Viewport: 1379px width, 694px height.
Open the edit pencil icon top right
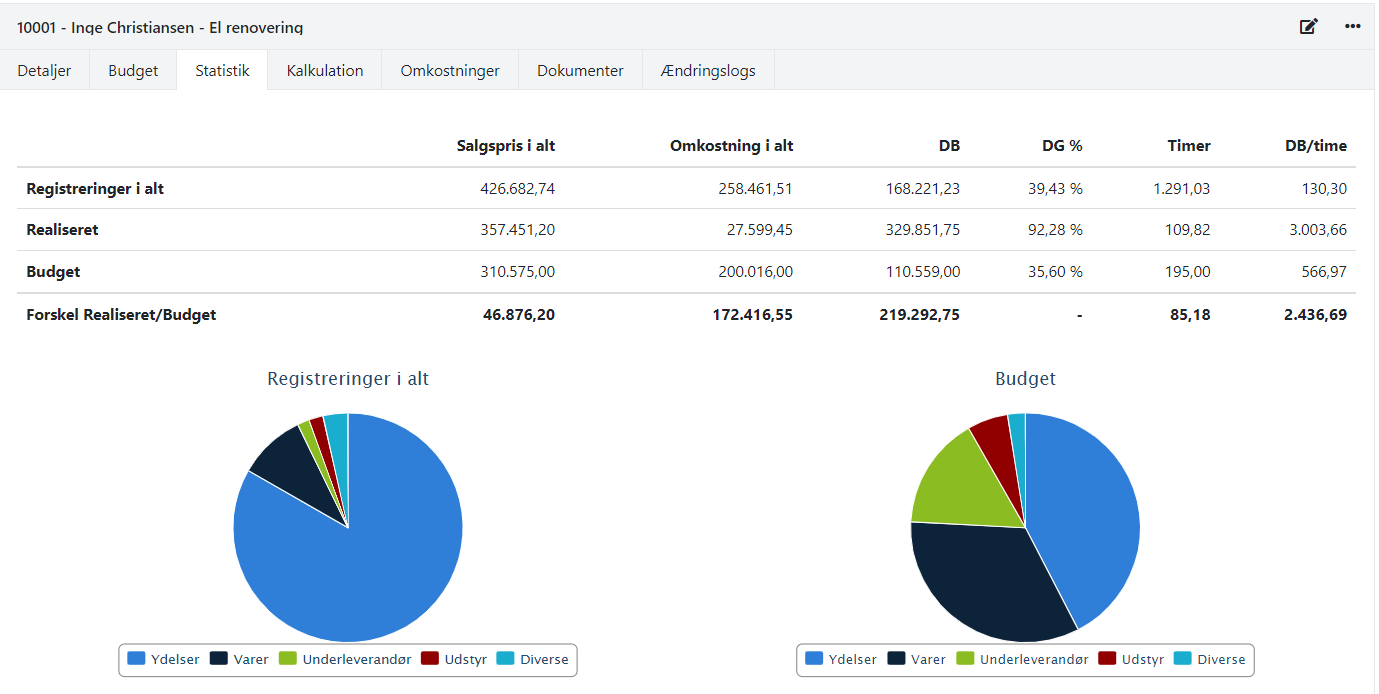tap(1308, 27)
